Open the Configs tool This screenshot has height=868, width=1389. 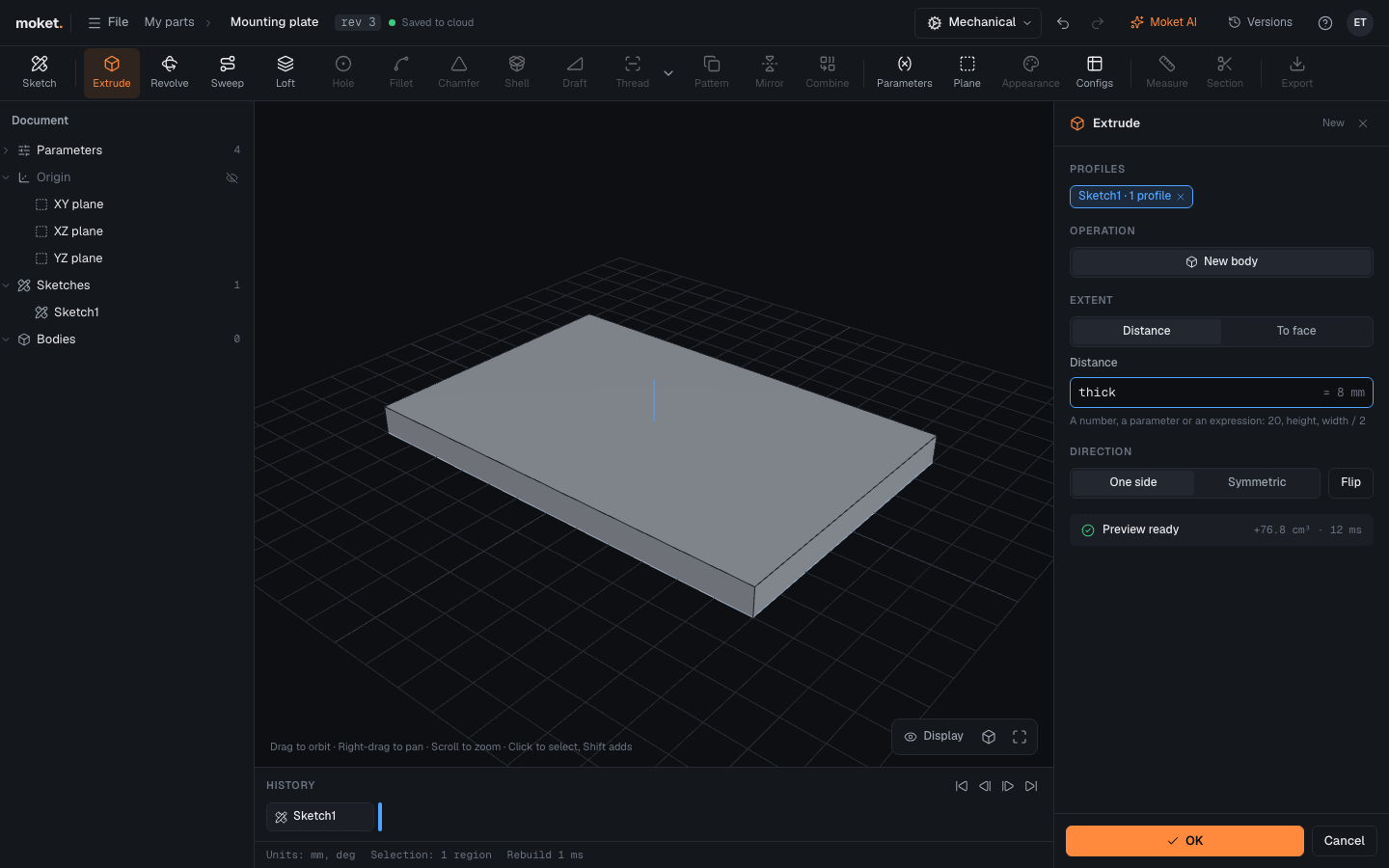point(1095,72)
